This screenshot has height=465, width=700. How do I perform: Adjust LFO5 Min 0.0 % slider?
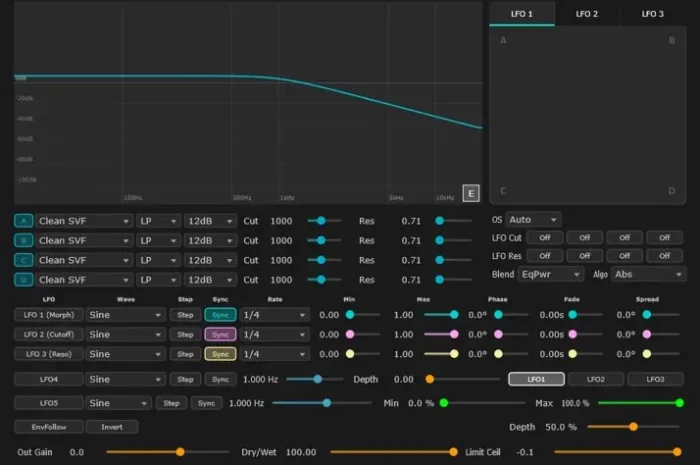click(482, 403)
